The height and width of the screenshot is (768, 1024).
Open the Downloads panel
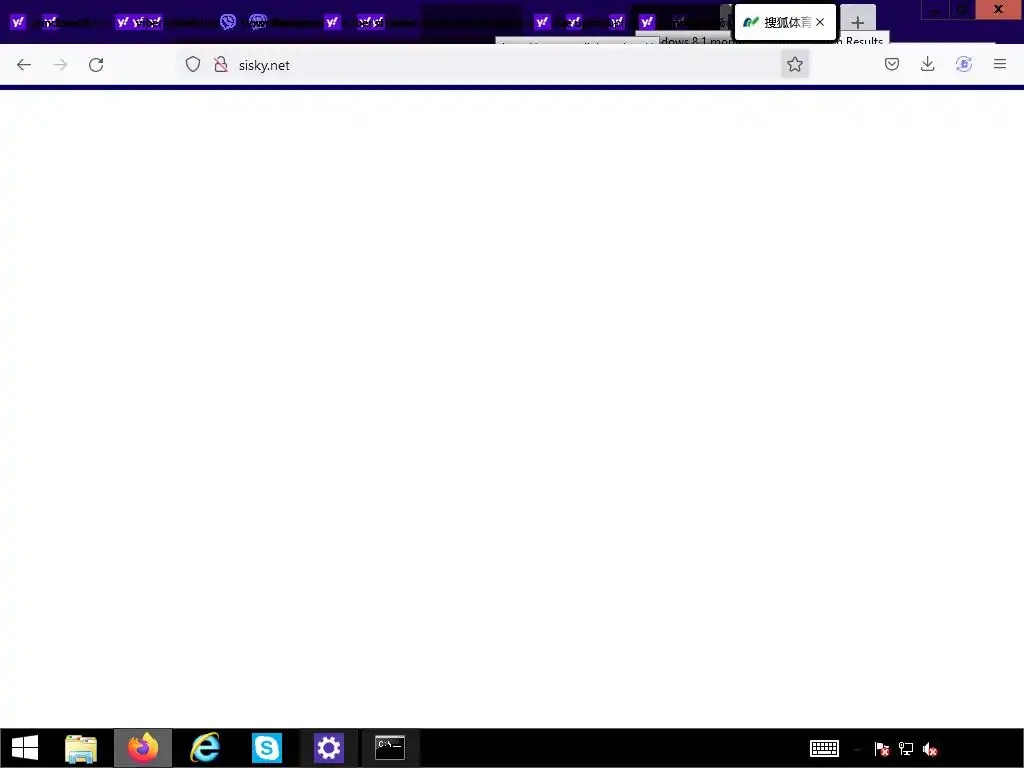point(927,64)
